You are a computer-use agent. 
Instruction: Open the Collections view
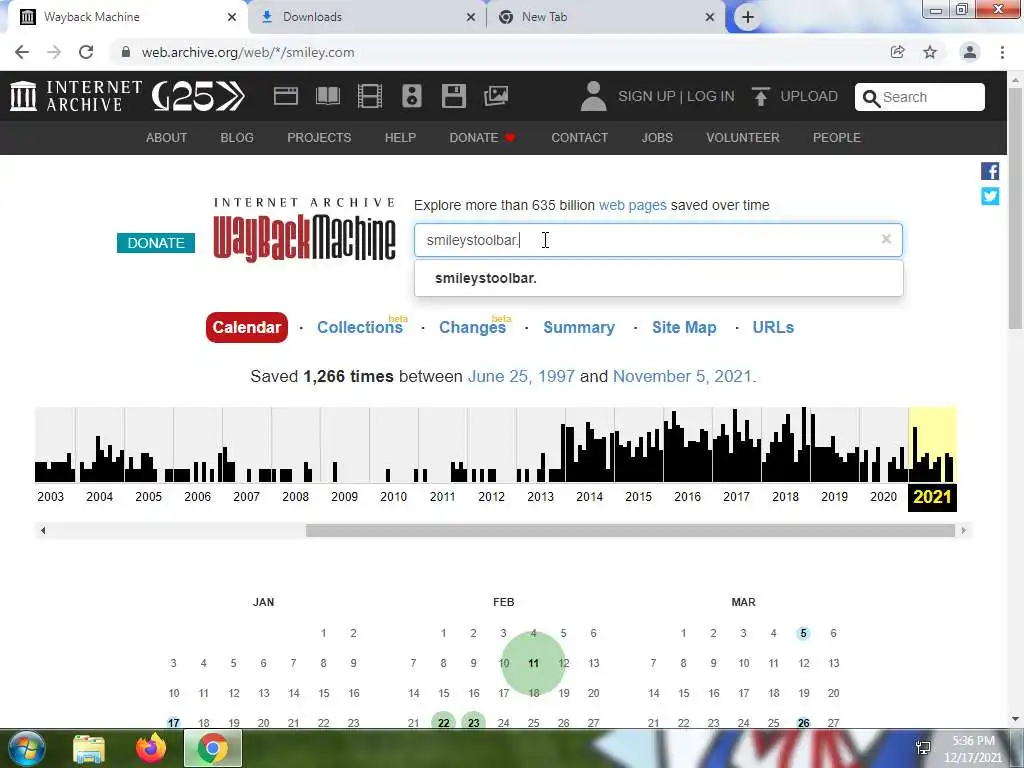(360, 327)
